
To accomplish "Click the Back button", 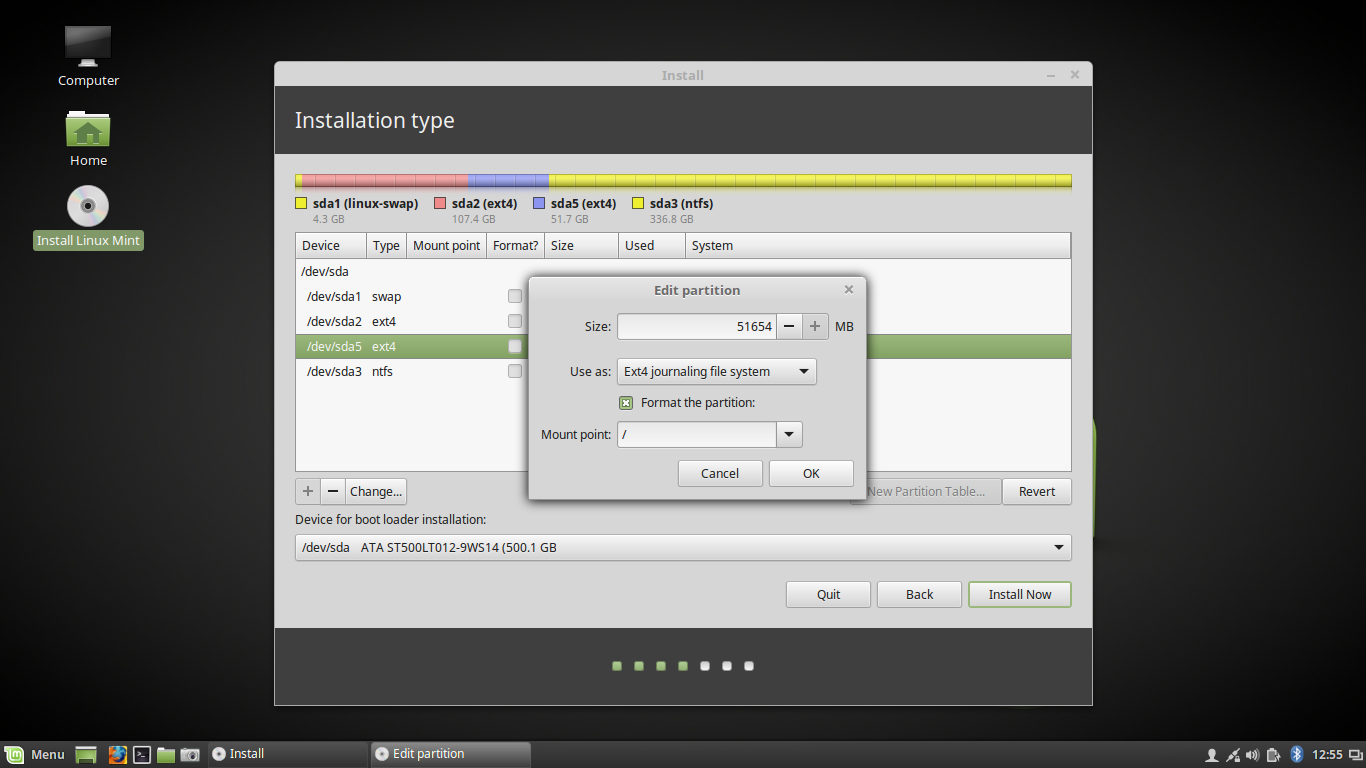I will coord(920,594).
